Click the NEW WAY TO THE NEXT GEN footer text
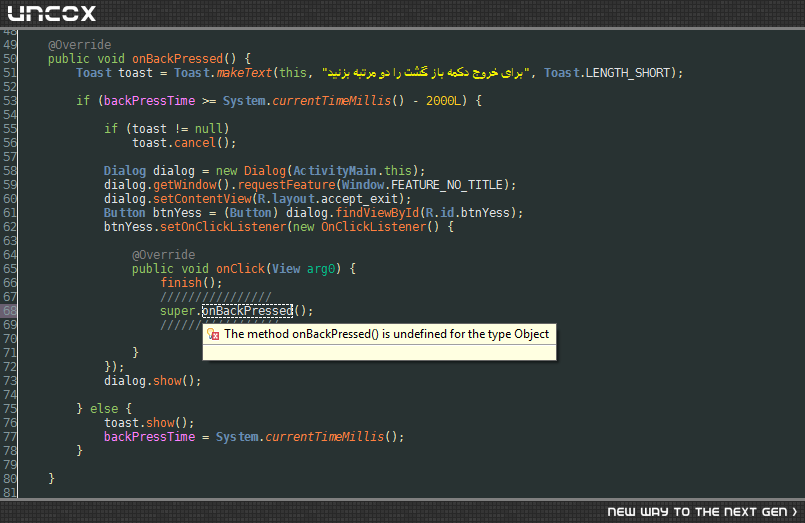Image resolution: width=805 pixels, height=523 pixels. (x=701, y=512)
